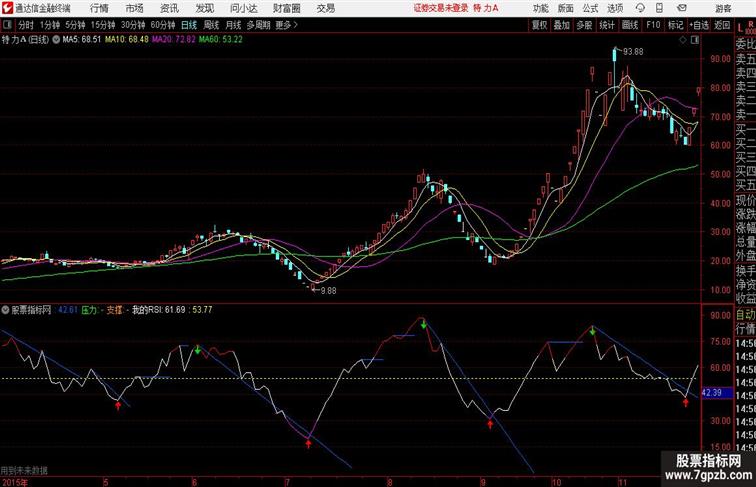756x487 pixels.
Task: Click the 标记 toolbar button
Action: click(x=675, y=25)
